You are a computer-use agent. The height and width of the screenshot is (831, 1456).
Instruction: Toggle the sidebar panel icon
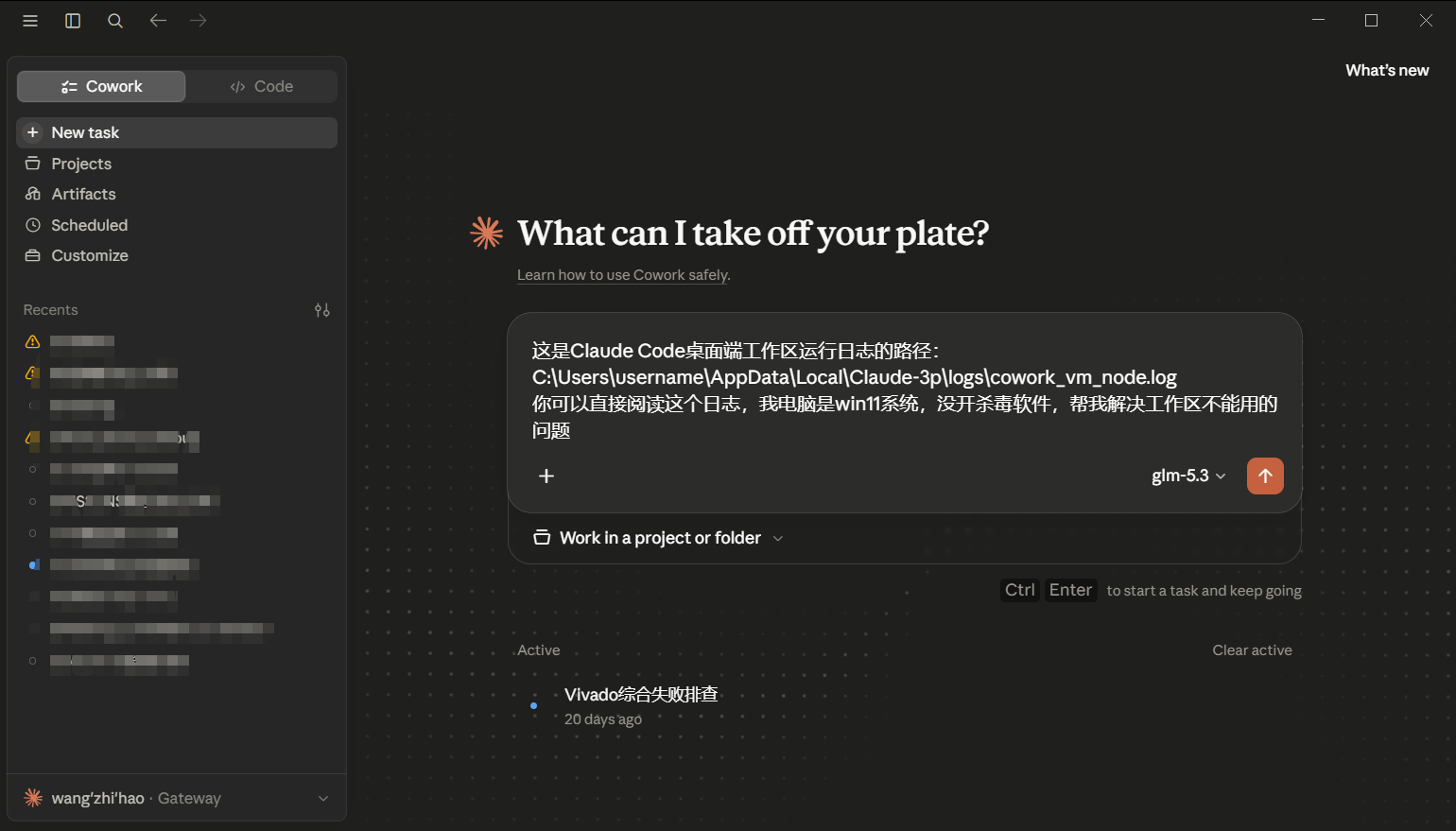[73, 21]
